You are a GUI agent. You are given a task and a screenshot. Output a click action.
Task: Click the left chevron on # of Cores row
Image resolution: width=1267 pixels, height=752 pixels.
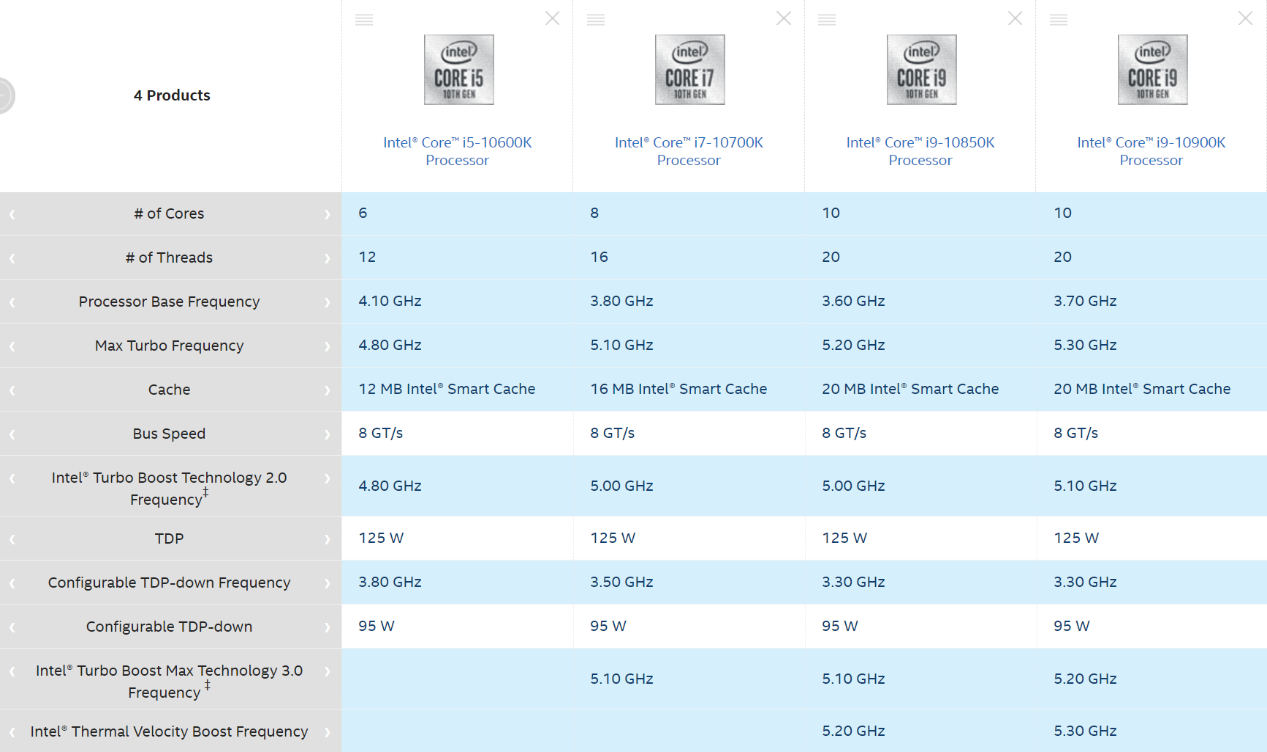tap(12, 214)
